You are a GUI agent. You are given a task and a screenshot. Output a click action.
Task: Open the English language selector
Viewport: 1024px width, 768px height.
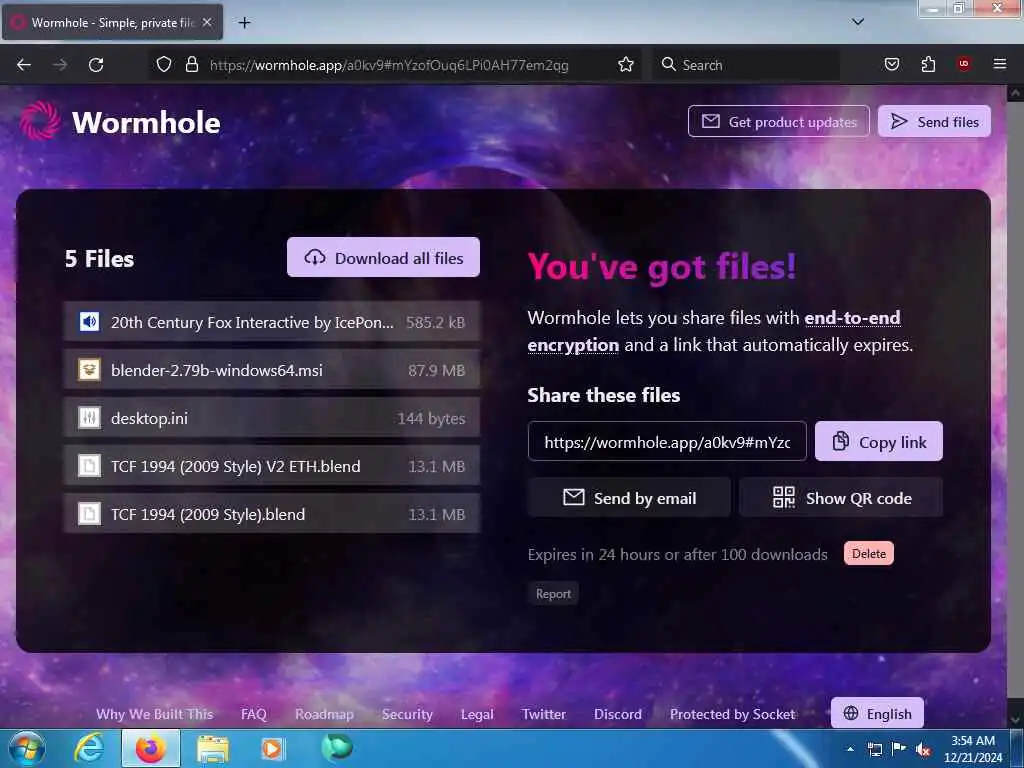point(877,713)
